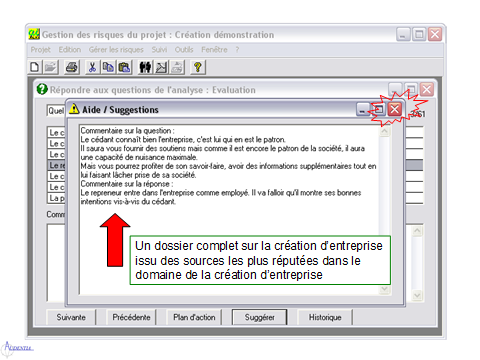Click scroll down arrow of comment box behind
This screenshot has height=360, width=480.
(x=417, y=295)
